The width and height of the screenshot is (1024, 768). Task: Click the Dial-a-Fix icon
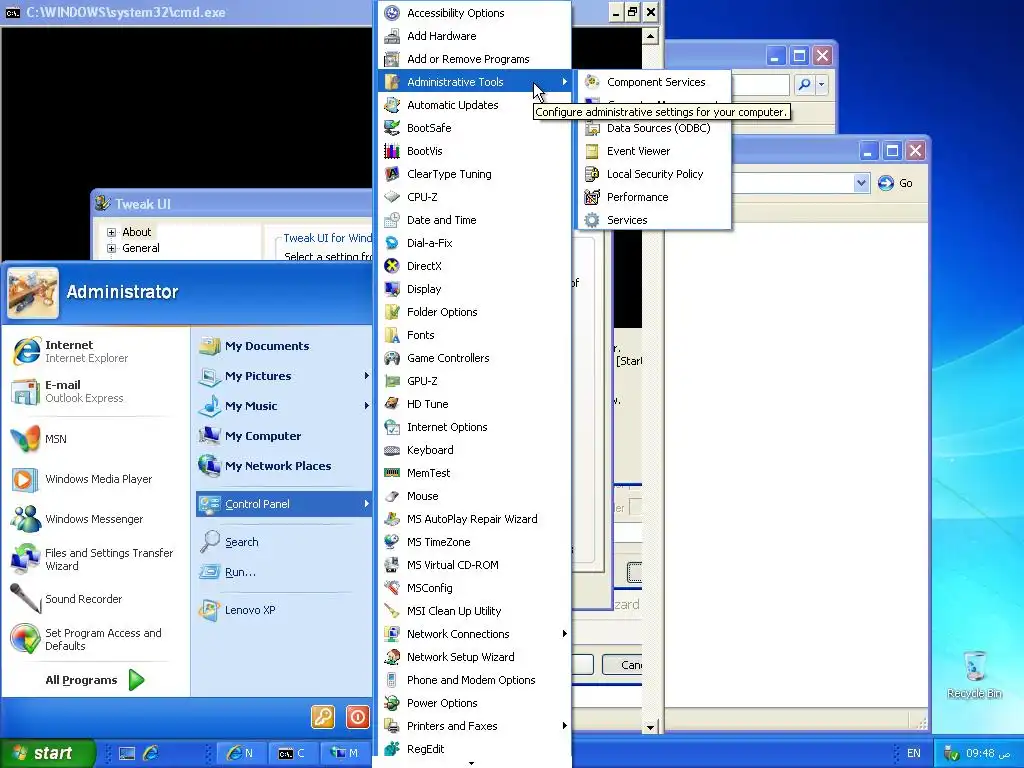(x=392, y=243)
